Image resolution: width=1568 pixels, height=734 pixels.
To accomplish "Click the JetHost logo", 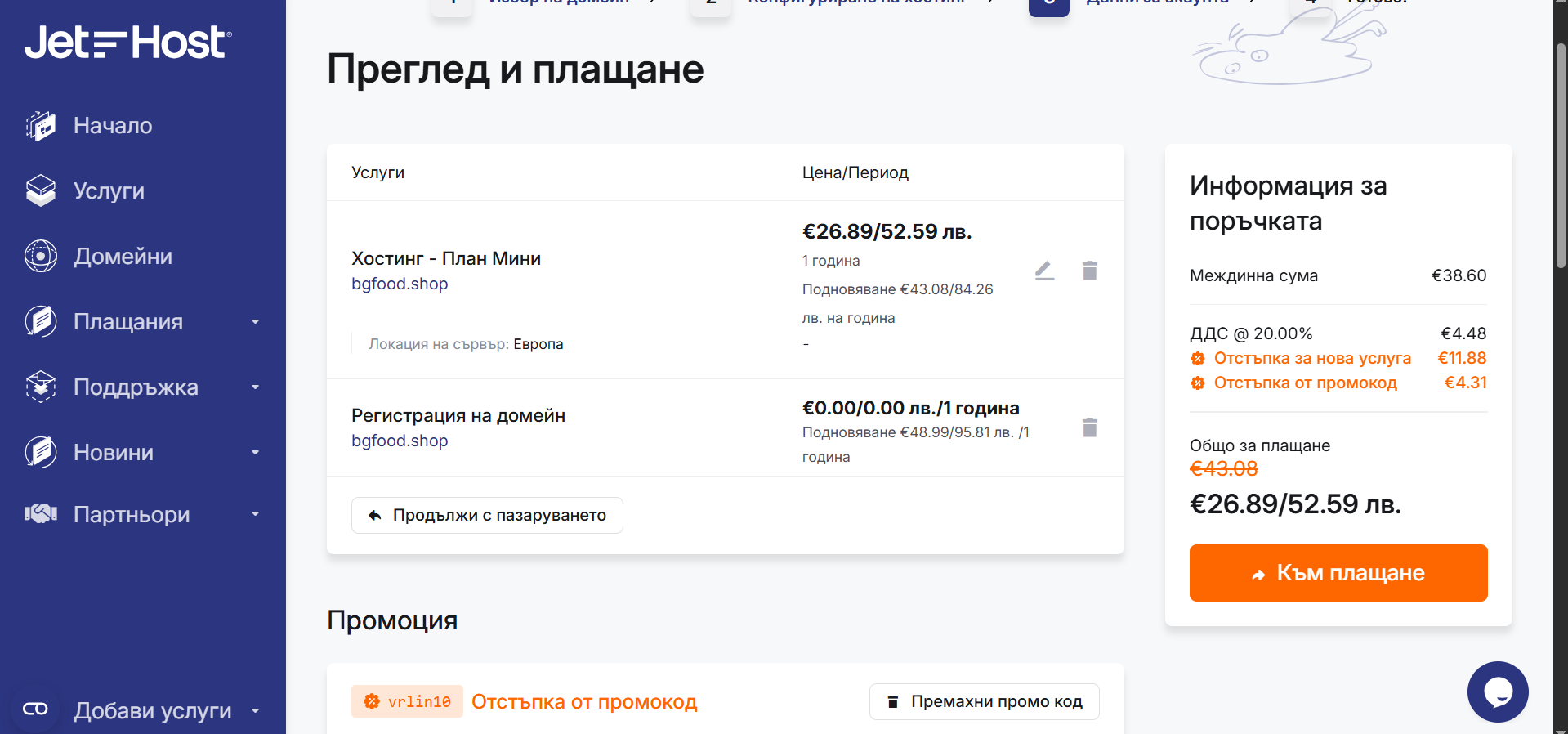I will 128,42.
